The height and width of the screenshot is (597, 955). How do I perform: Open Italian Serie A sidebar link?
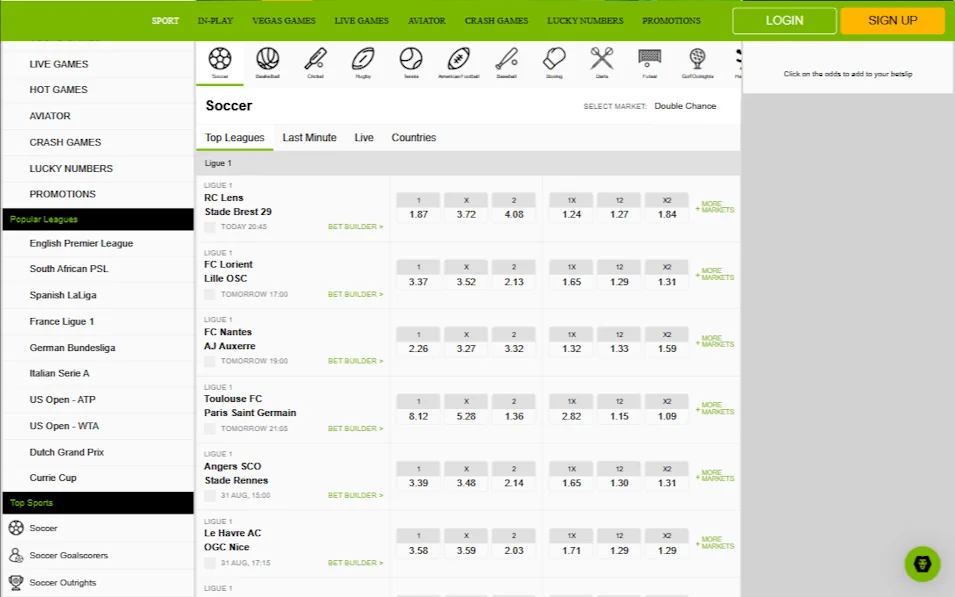point(59,373)
